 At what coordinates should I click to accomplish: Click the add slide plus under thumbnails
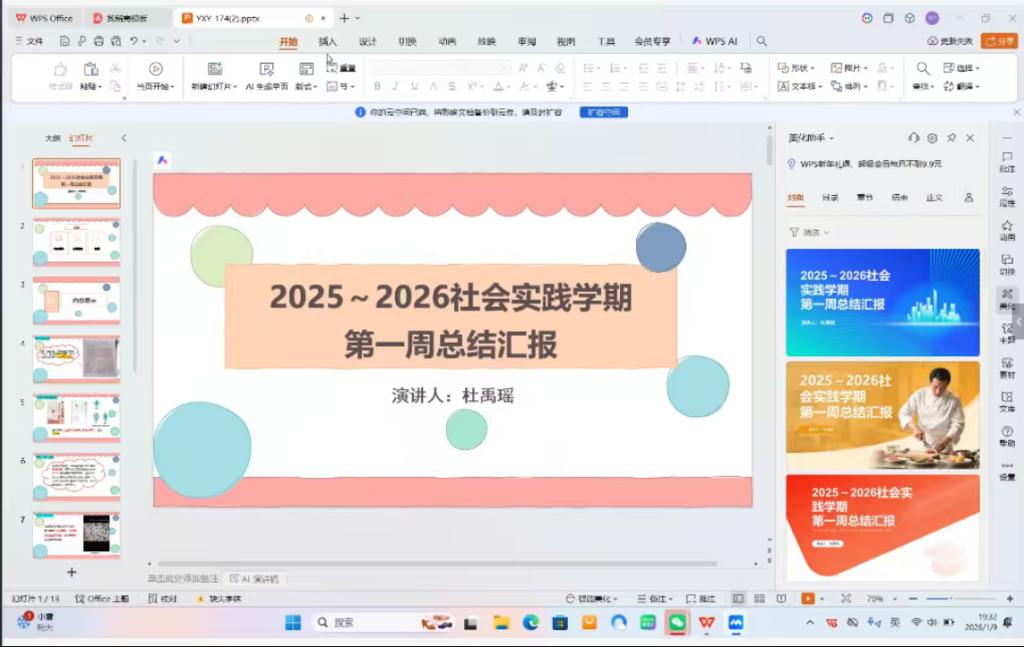pos(71,572)
